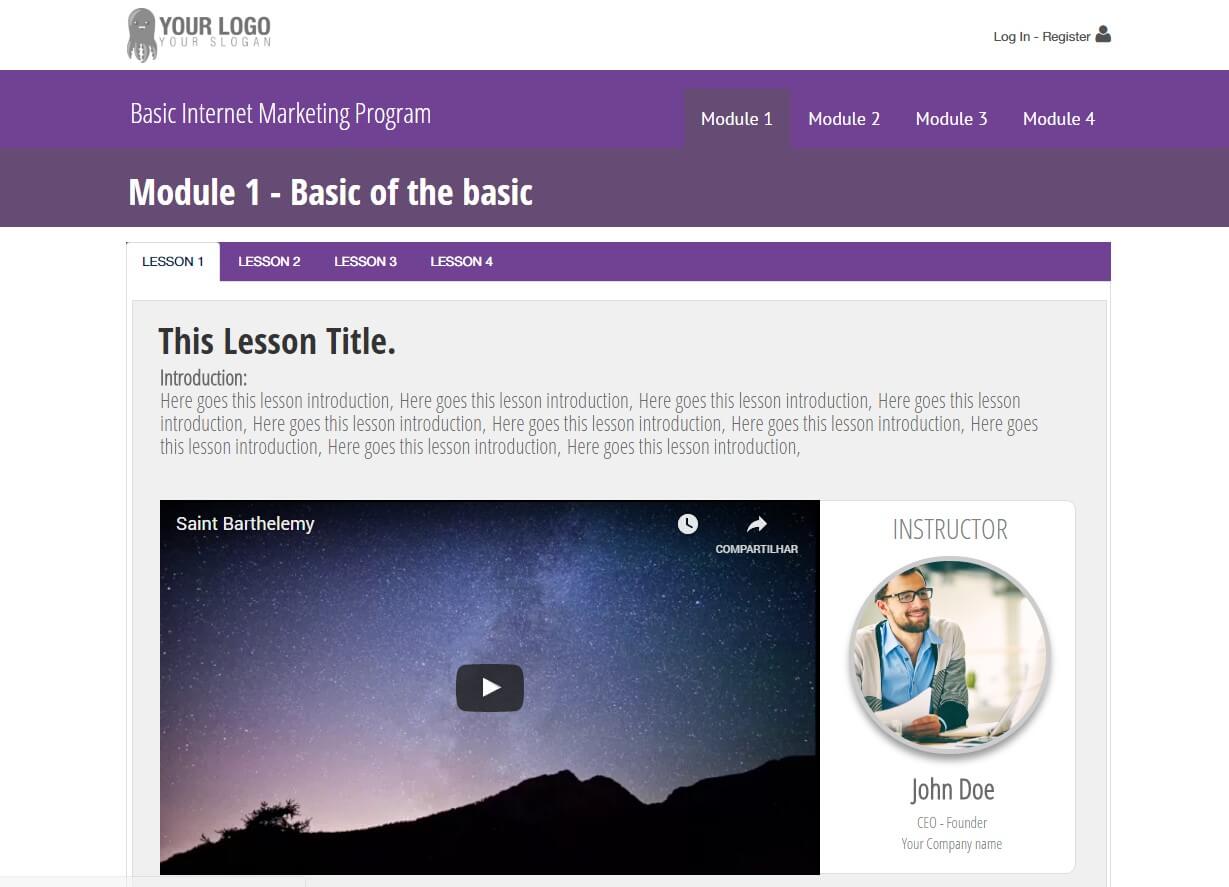Click the instructor's circular photo
Image resolution: width=1229 pixels, height=887 pixels.
[x=950, y=656]
